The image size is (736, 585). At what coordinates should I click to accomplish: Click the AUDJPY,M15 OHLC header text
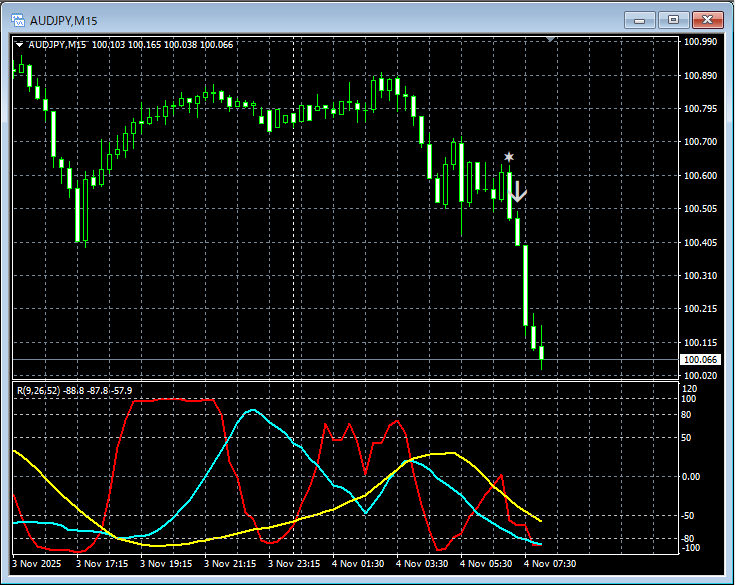(x=130, y=45)
